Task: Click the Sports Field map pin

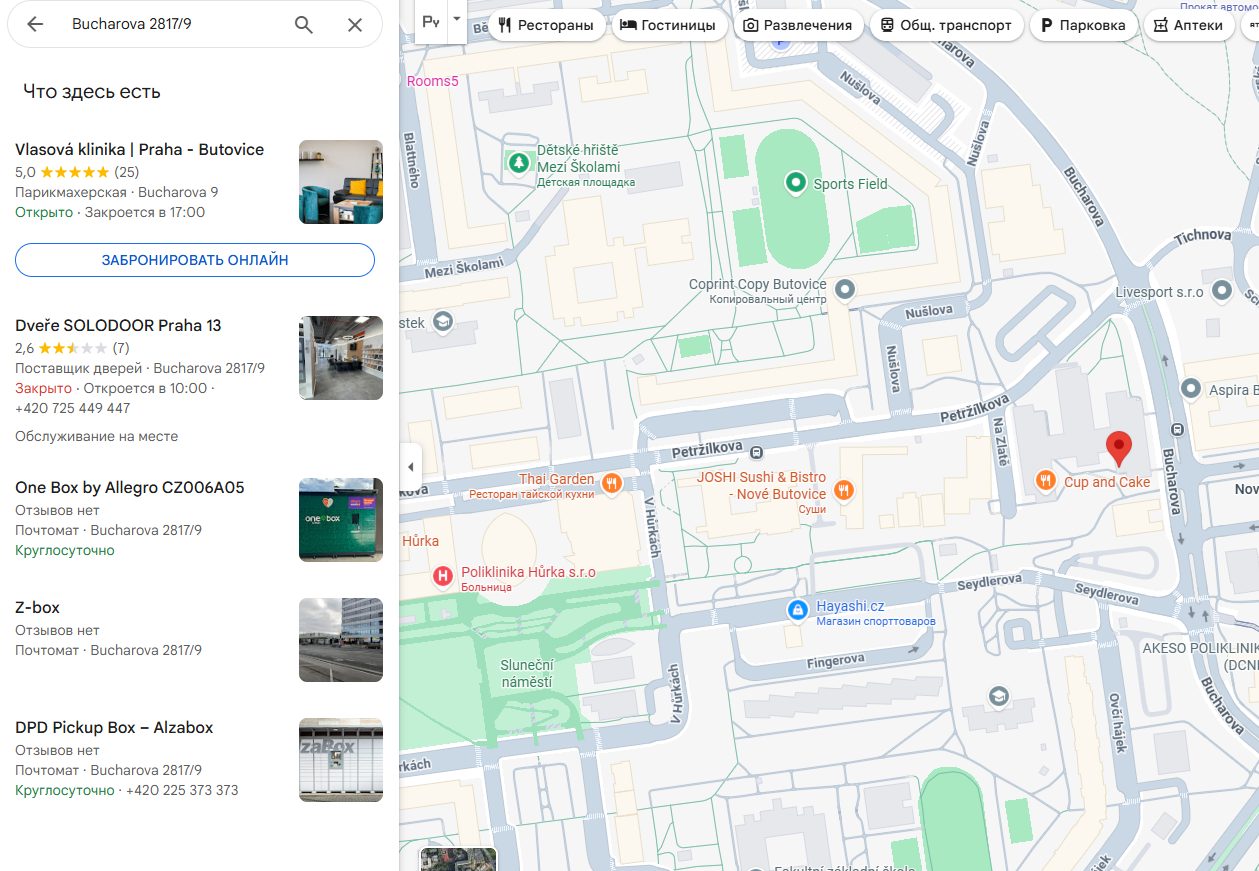Action: click(795, 183)
